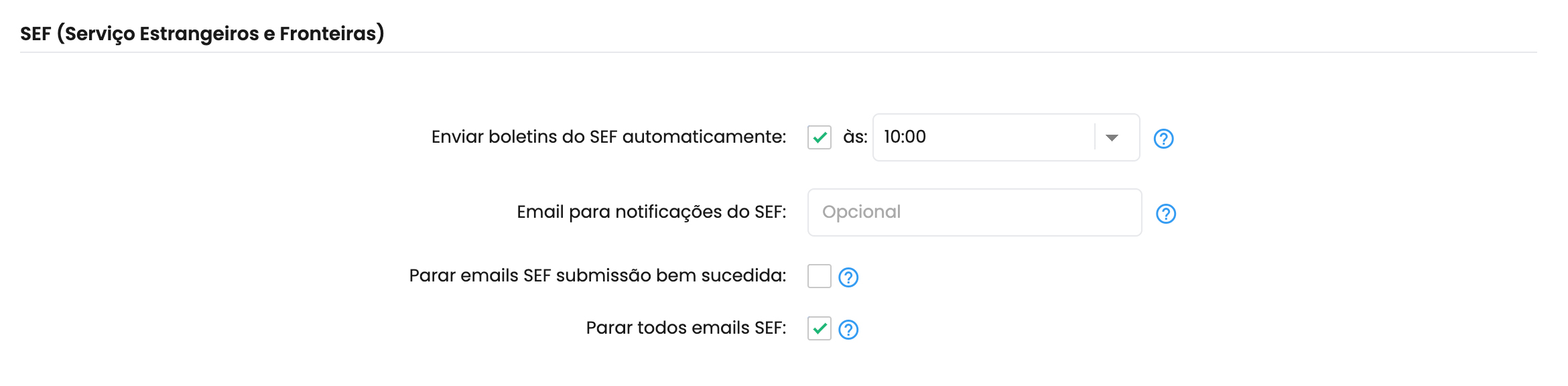Screen dimensions: 1568x386
Task: Enable Parar emails SEF submissão bem sucedida
Action: (x=820, y=276)
